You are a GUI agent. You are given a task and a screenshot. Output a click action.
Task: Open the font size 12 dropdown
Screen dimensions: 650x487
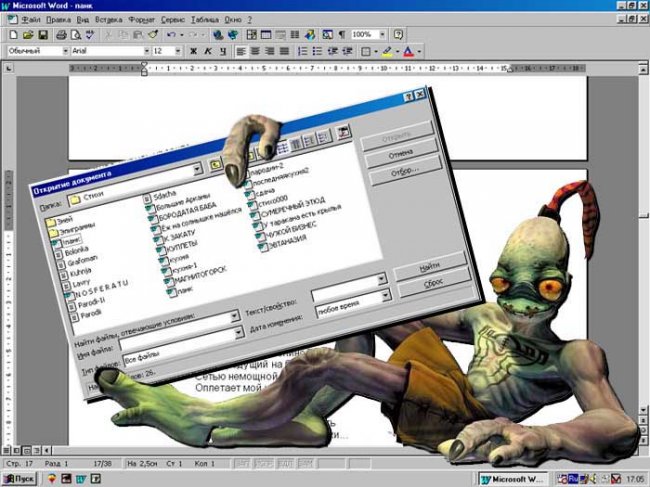click(x=178, y=51)
